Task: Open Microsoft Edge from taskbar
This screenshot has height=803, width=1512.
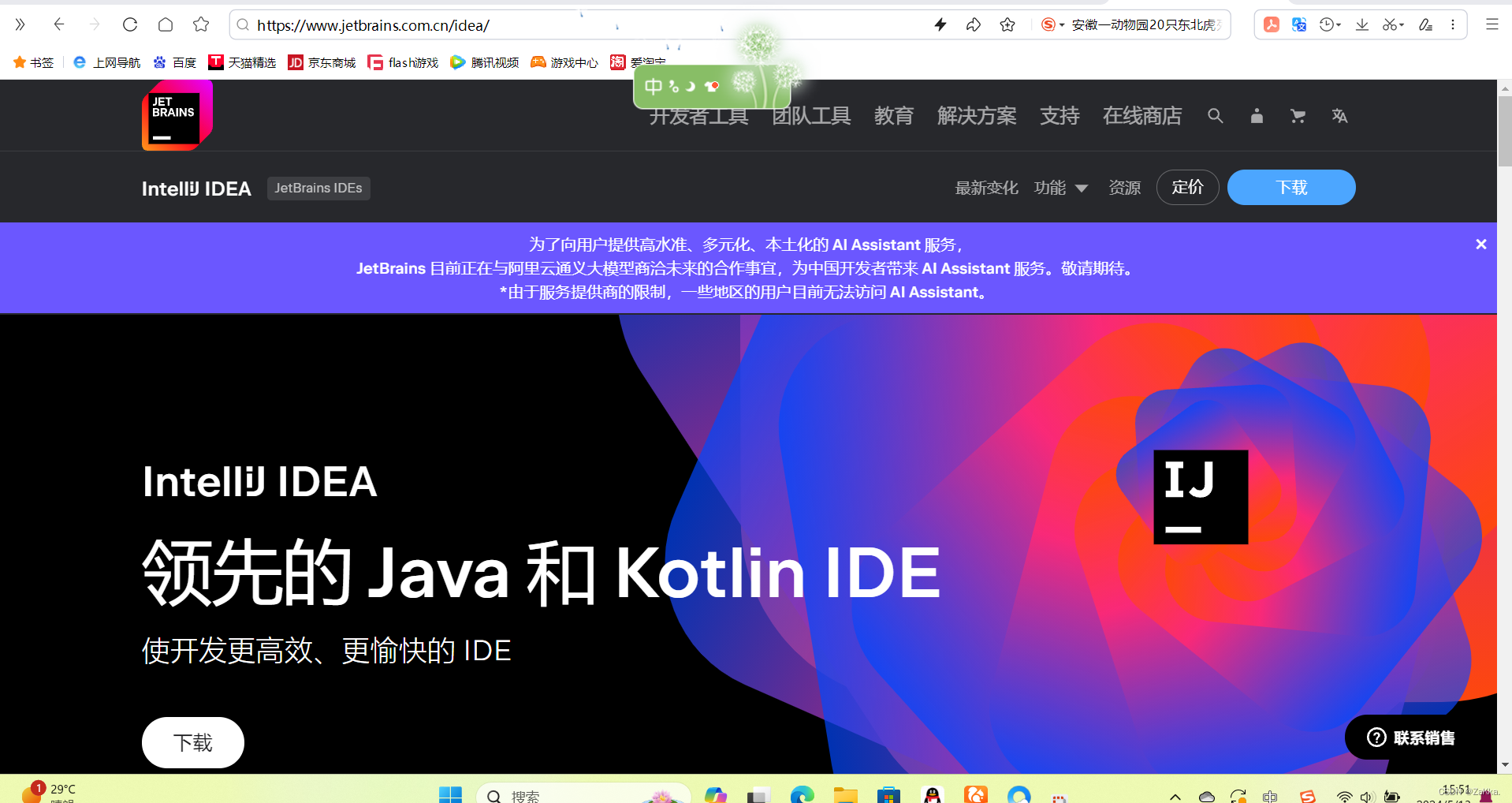Action: pyautogui.click(x=803, y=795)
